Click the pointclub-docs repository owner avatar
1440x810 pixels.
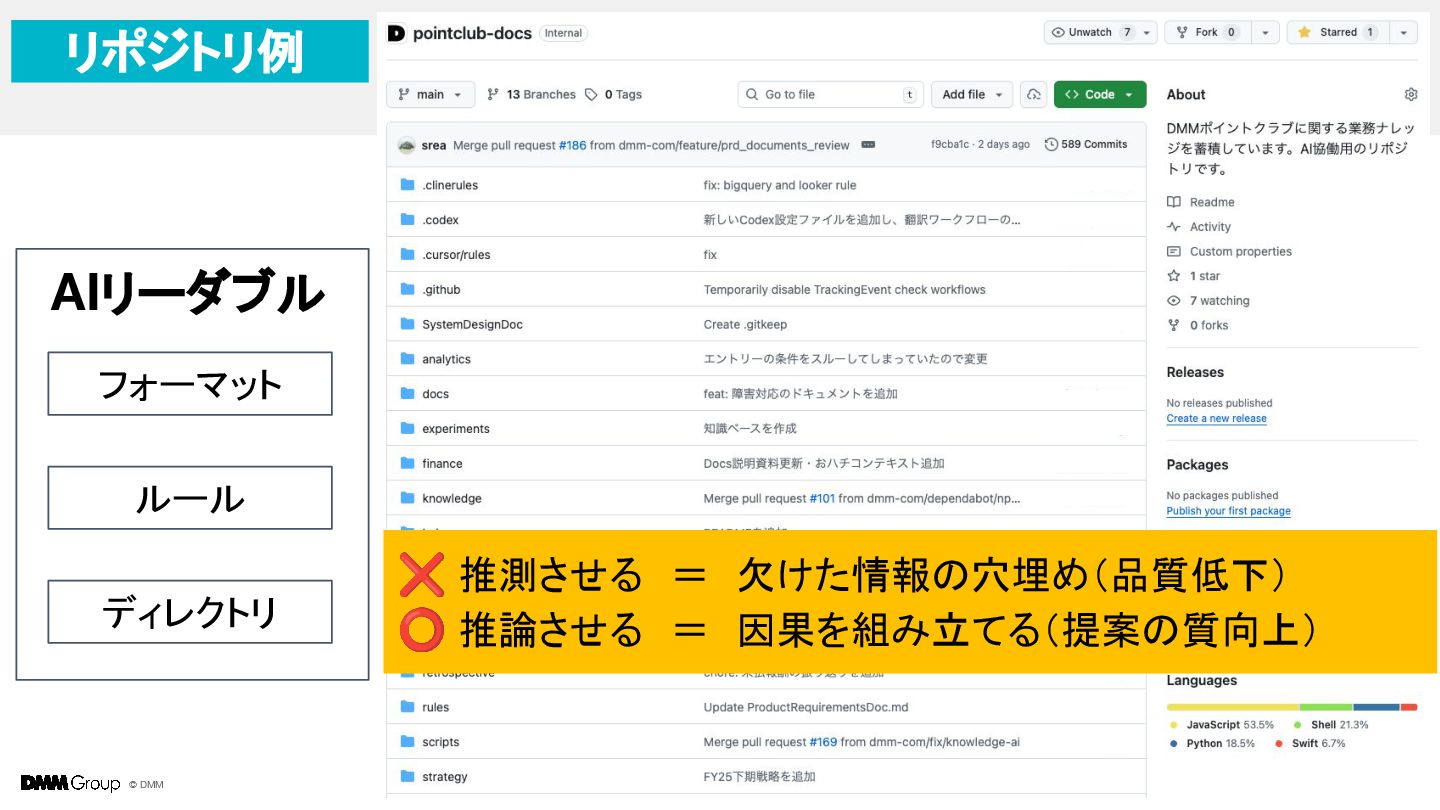point(396,33)
